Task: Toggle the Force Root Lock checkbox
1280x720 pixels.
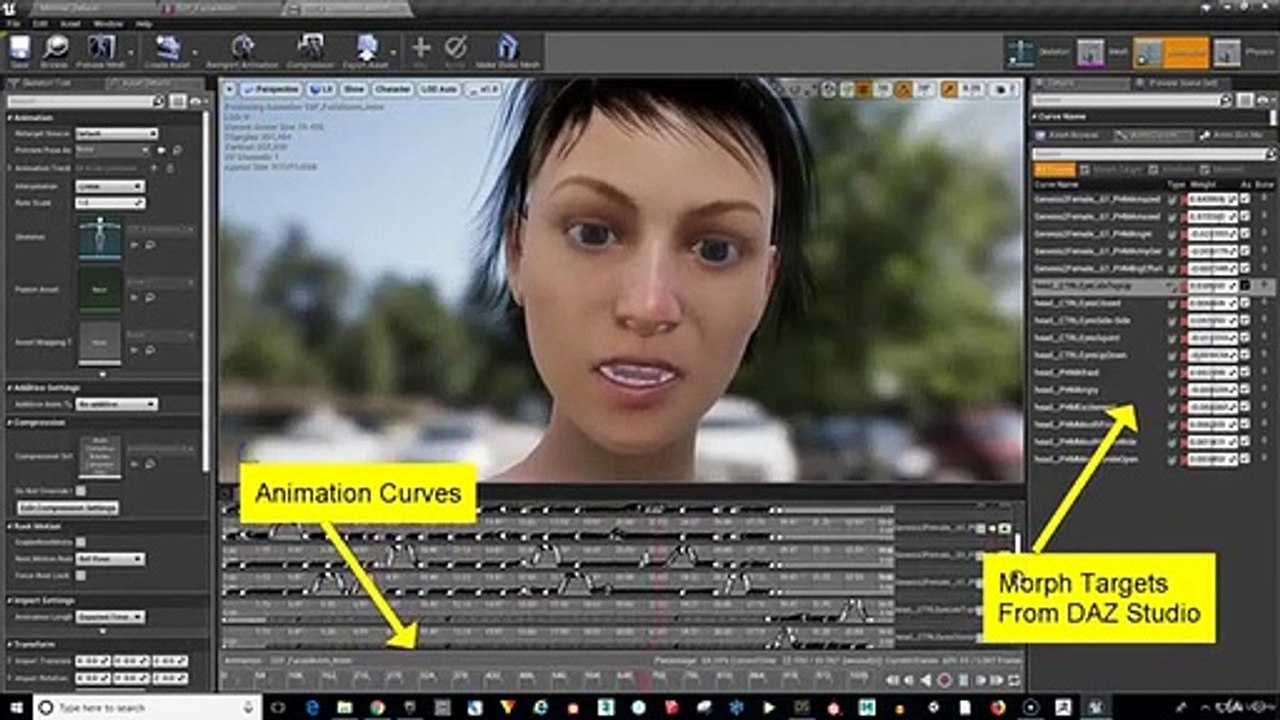Action: (81, 575)
